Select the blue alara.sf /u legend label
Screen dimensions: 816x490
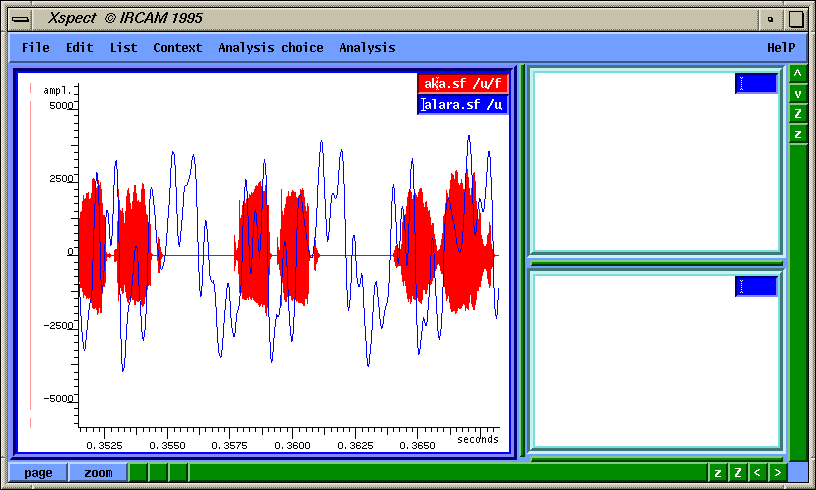pyautogui.click(x=463, y=105)
